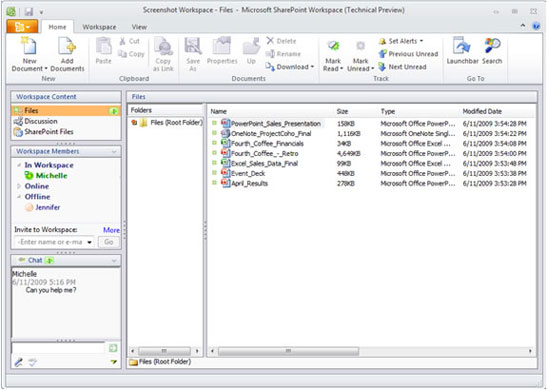Click the Mark Unread icon

click(x=360, y=47)
